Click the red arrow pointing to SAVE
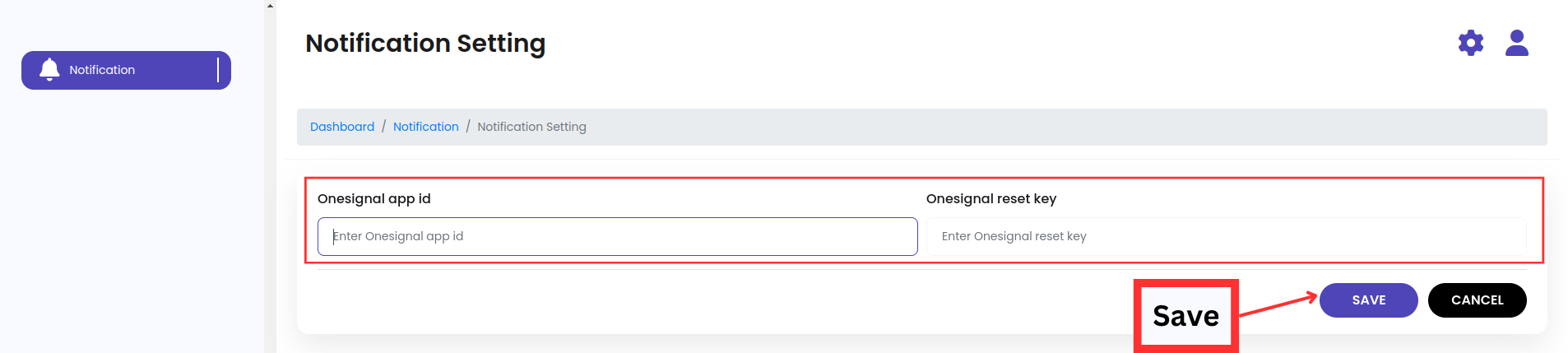 point(1278,304)
